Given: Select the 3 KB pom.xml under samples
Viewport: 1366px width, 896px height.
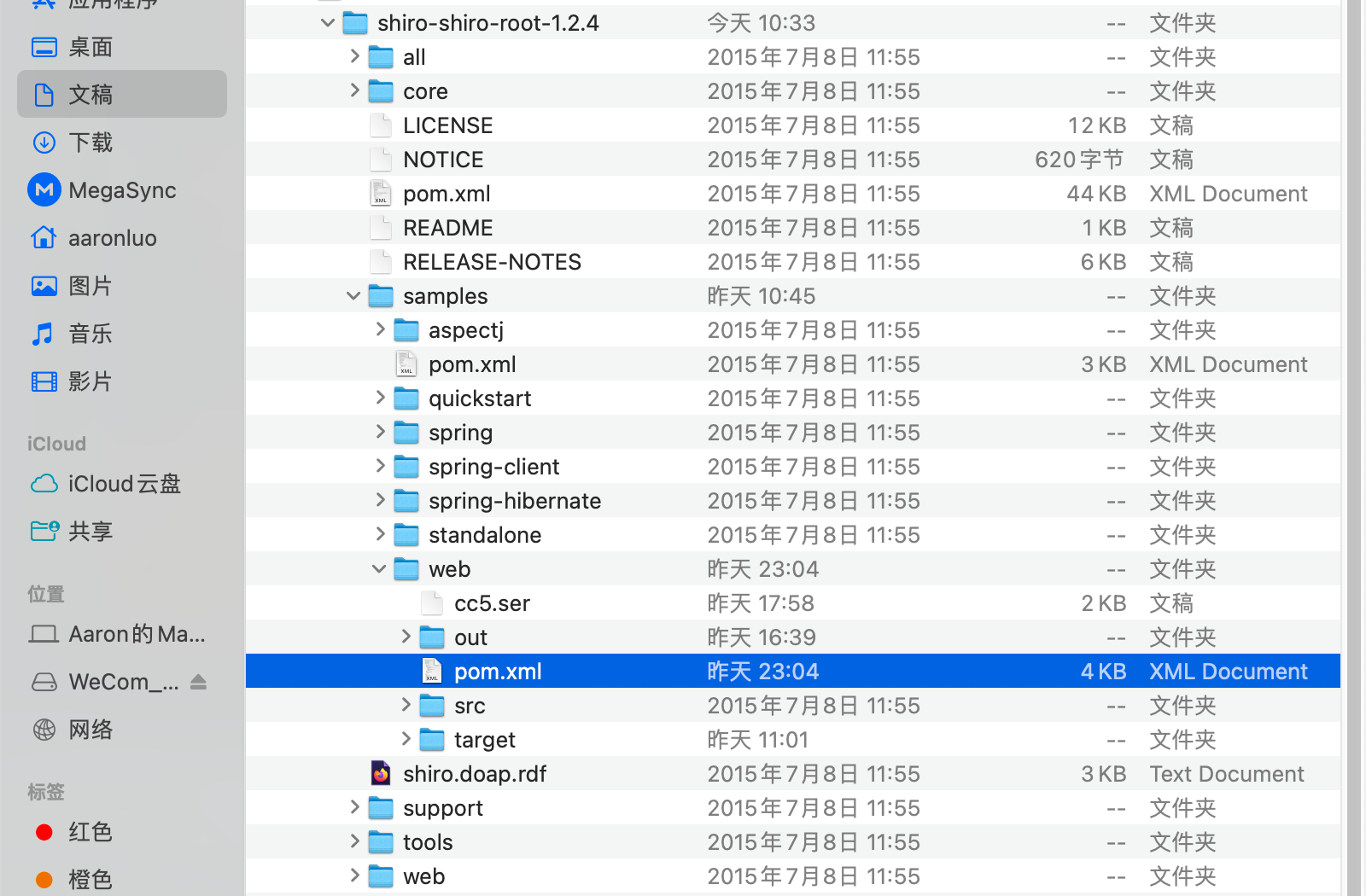Looking at the screenshot, I should point(793,364).
